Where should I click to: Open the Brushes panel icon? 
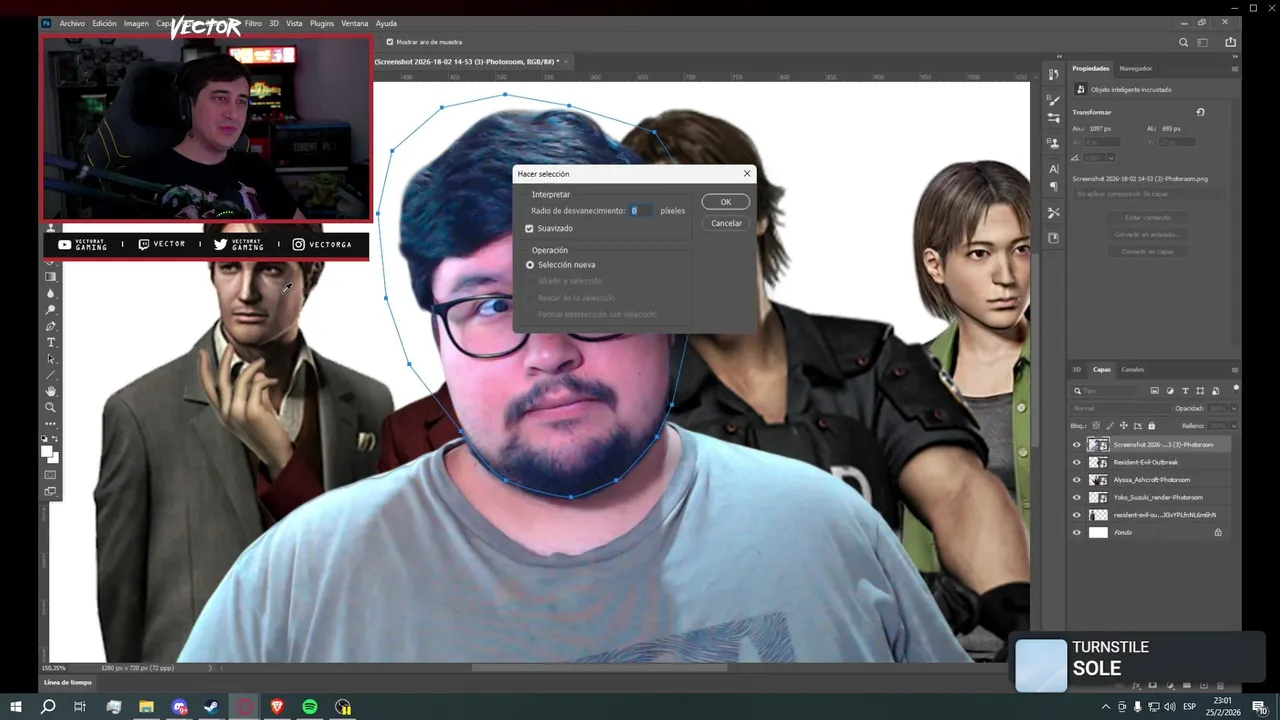tap(1053, 100)
